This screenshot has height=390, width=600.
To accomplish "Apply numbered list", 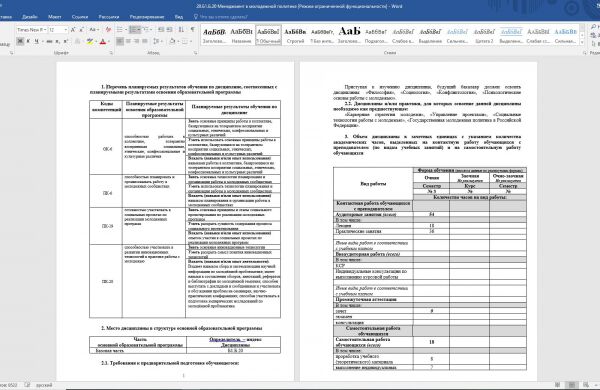I will click(133, 29).
